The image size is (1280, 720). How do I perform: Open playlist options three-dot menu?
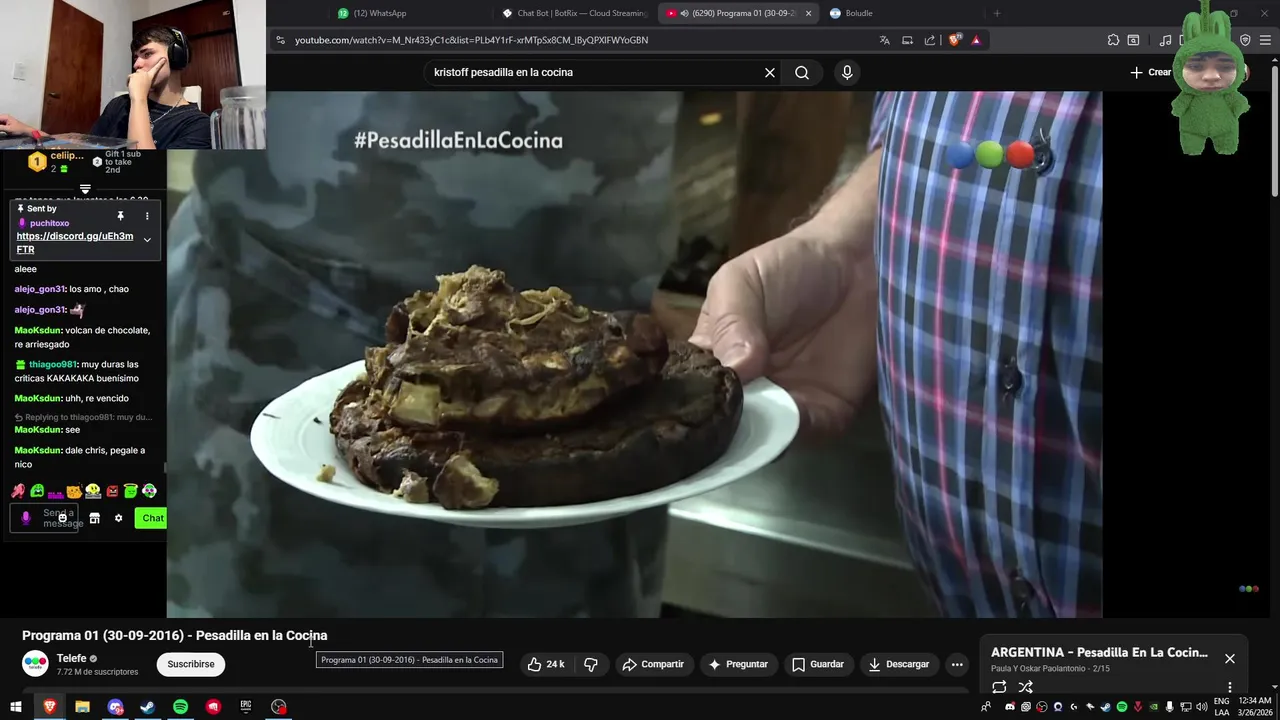pyautogui.click(x=1230, y=687)
